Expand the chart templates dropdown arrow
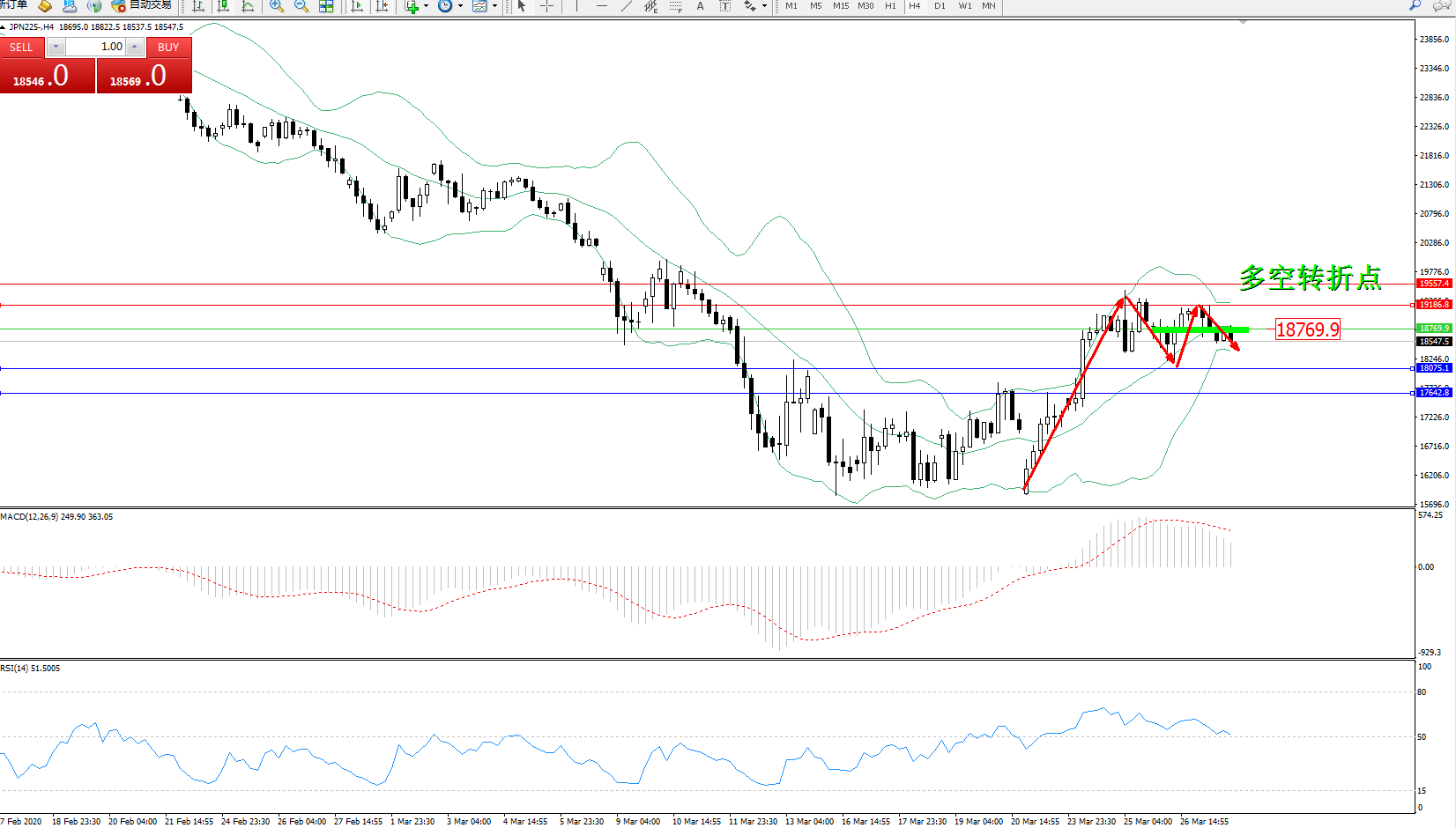 tap(494, 6)
